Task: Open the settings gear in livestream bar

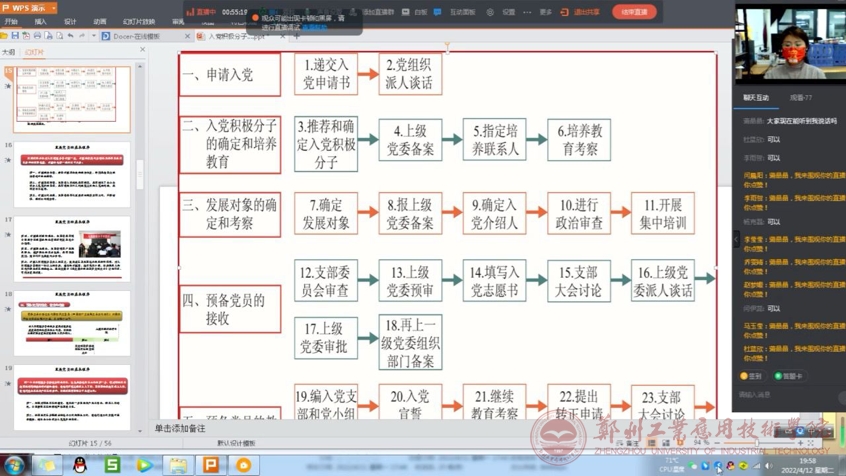Action: (490, 12)
